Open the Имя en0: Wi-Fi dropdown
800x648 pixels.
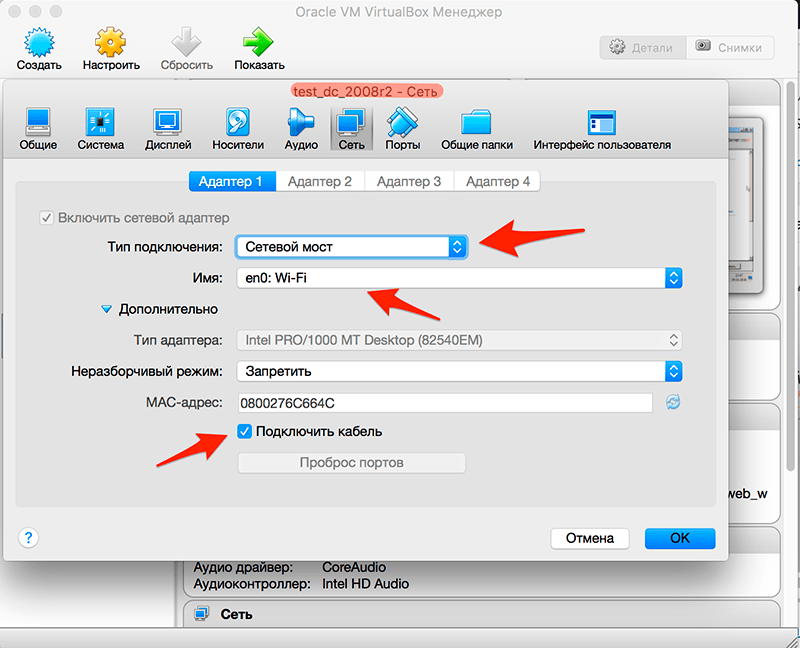[x=459, y=278]
